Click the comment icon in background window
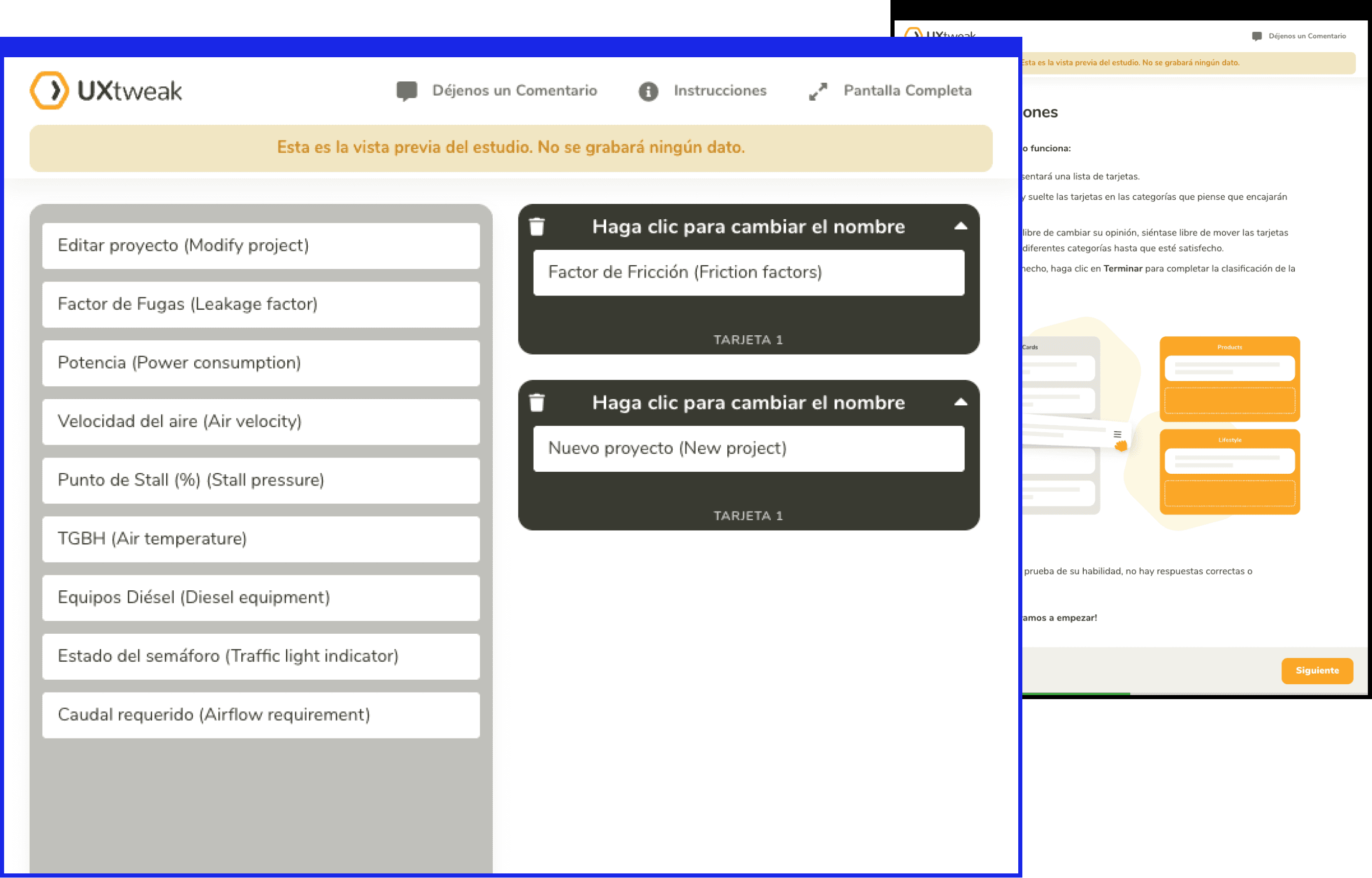This screenshot has width=1372, height=878. pos(1256,36)
